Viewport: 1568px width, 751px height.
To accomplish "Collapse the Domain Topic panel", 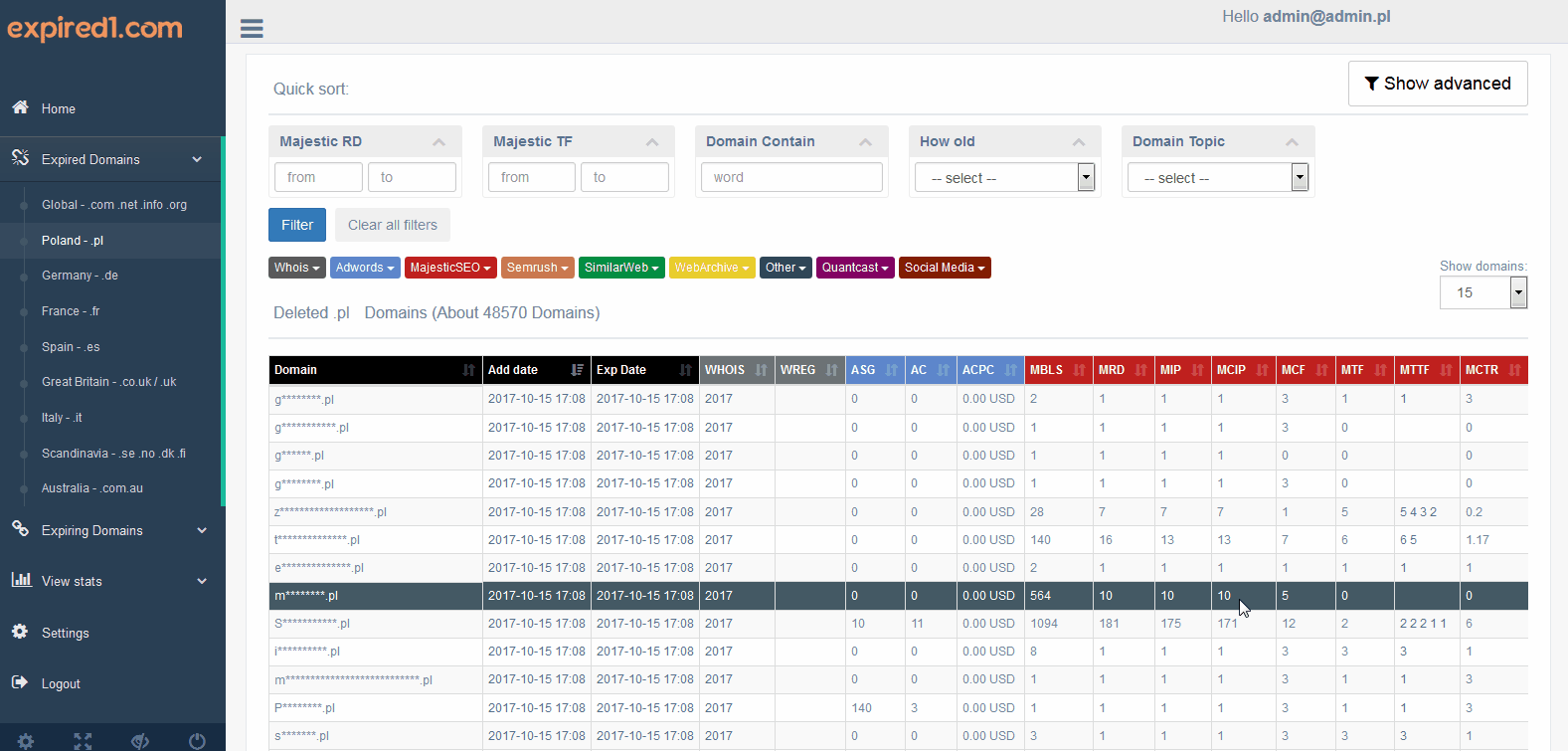I will click(x=1293, y=142).
